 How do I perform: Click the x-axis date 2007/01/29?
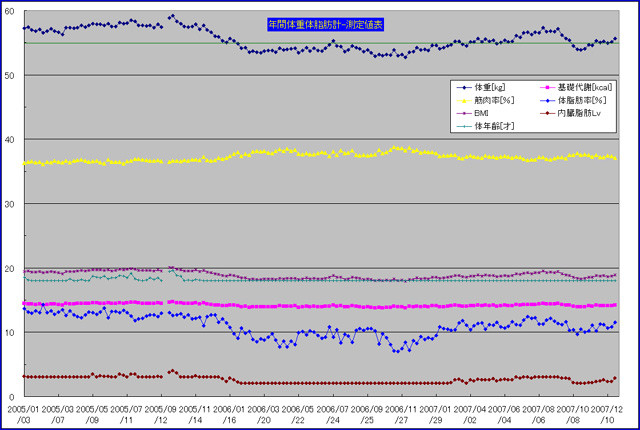436,414
